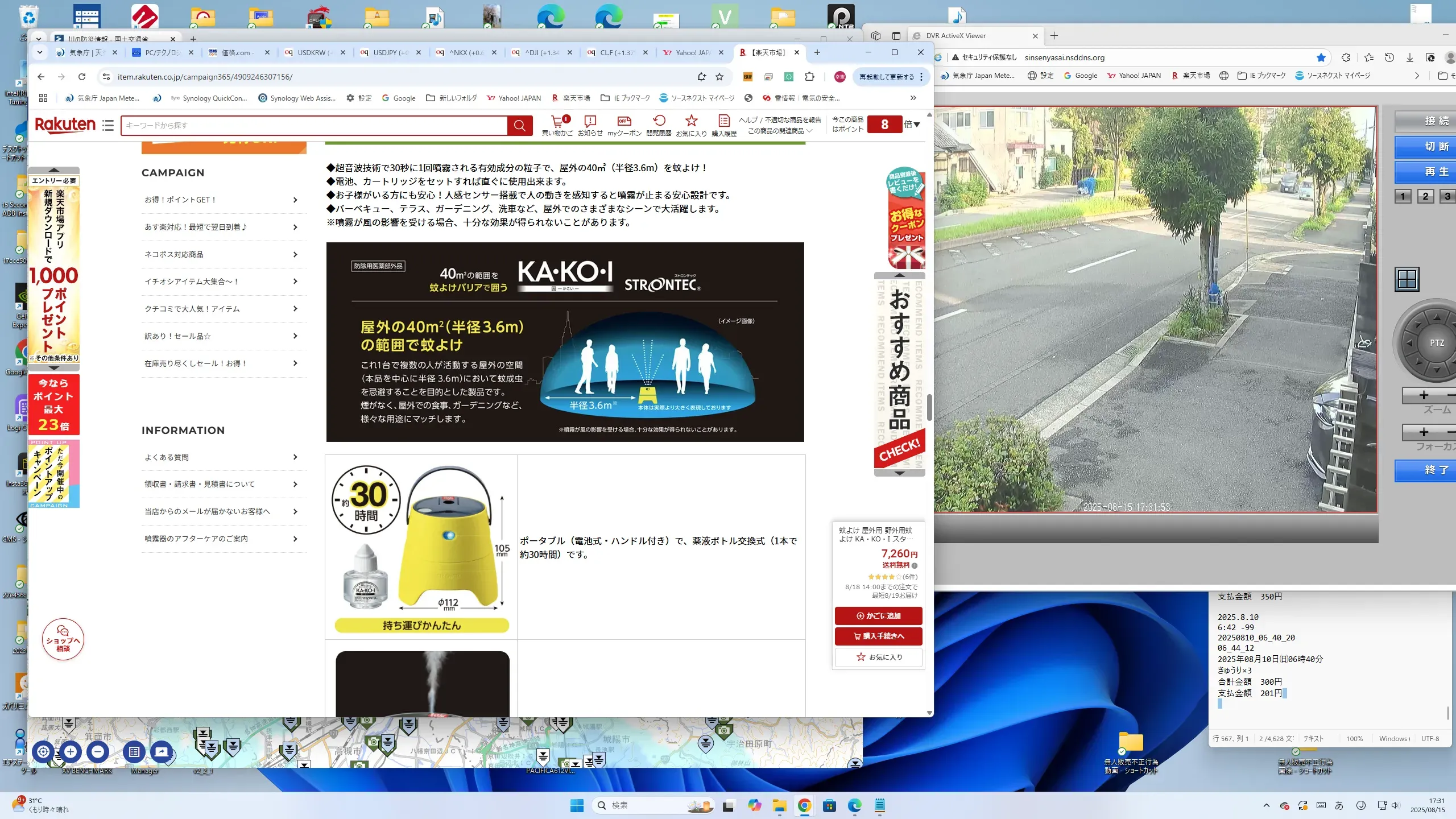Click the かごに追加 add-to-cart button

879,615
